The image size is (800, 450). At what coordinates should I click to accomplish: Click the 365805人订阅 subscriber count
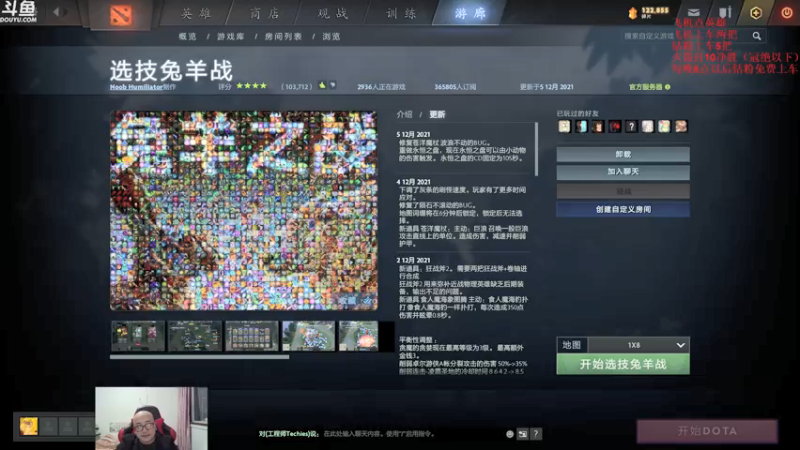pos(455,87)
